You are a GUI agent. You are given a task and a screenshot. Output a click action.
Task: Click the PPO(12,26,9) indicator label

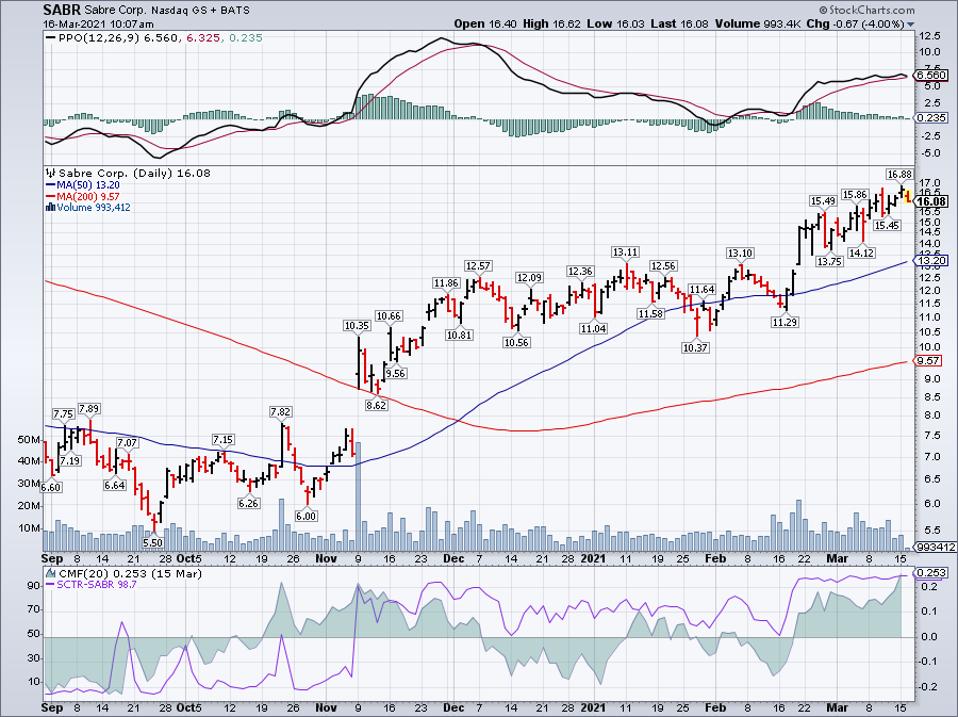tap(98, 38)
